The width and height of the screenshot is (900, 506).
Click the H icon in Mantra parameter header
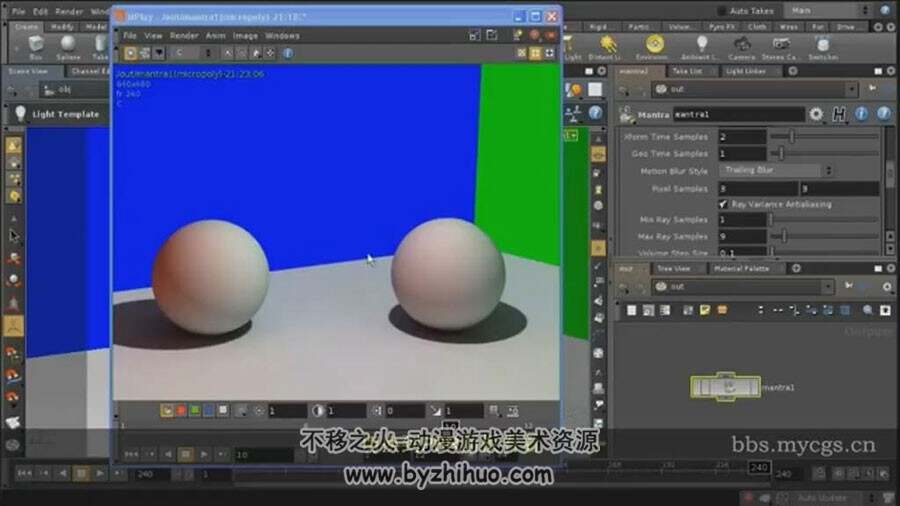[x=839, y=114]
